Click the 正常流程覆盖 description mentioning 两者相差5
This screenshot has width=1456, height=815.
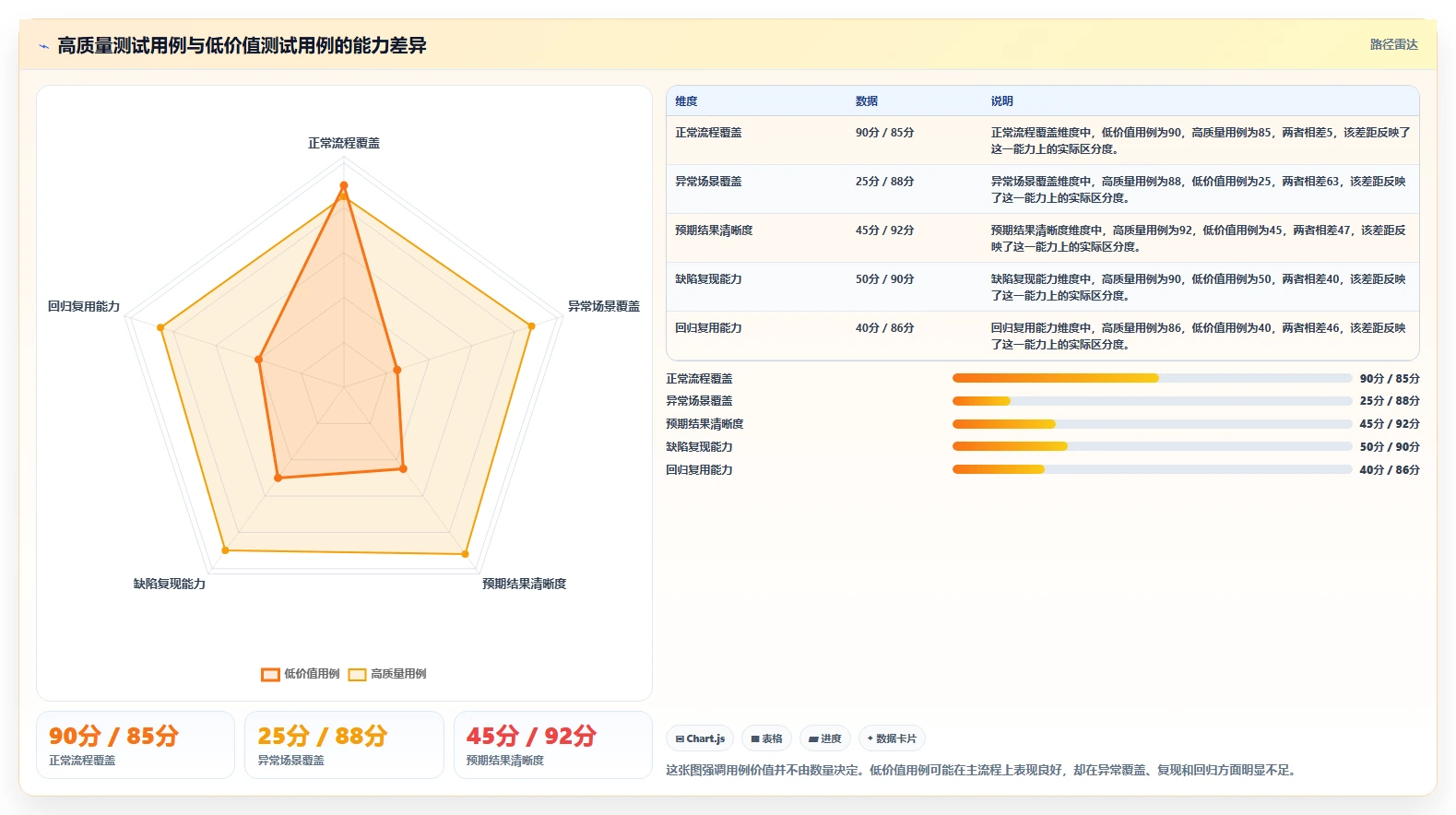(1201, 141)
